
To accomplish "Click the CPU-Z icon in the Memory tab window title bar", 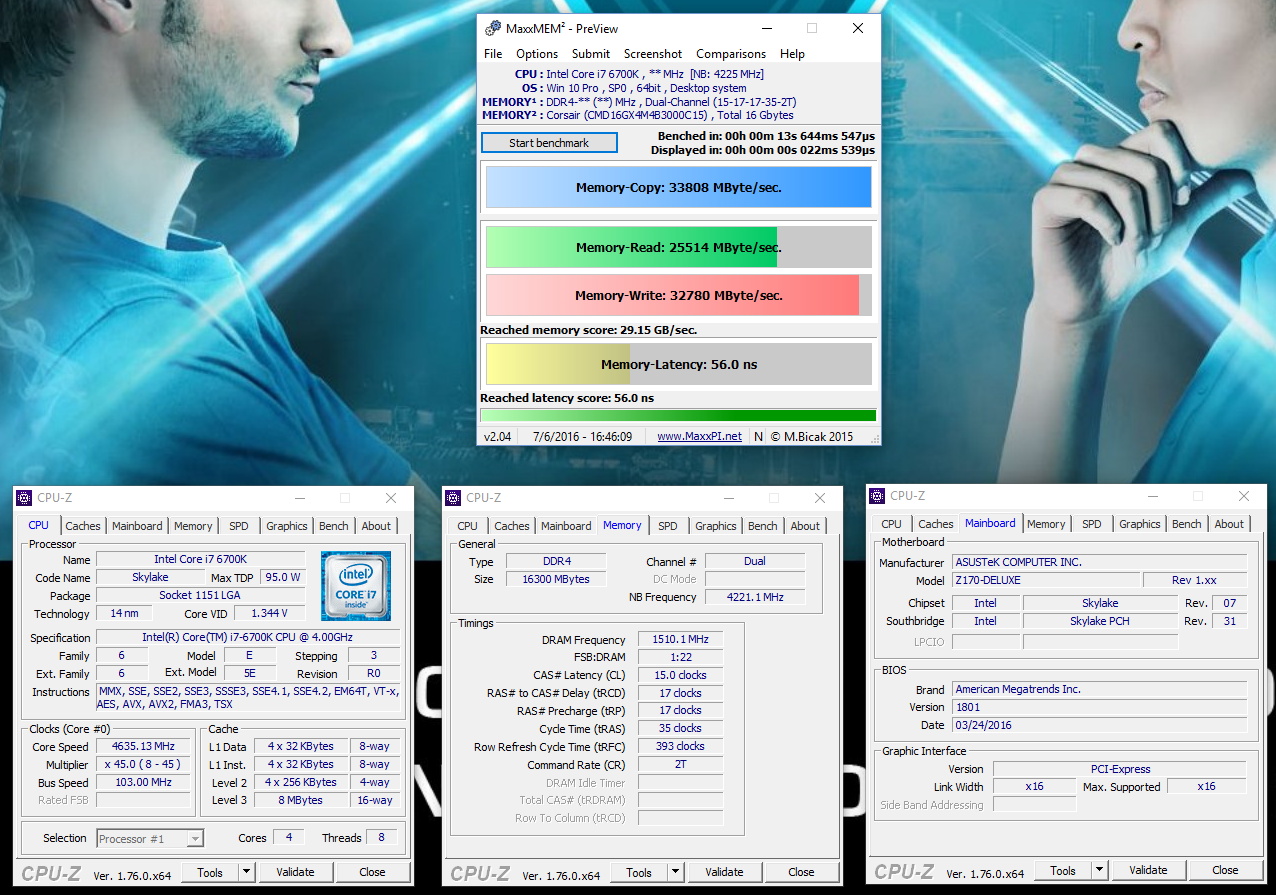I will point(453,497).
